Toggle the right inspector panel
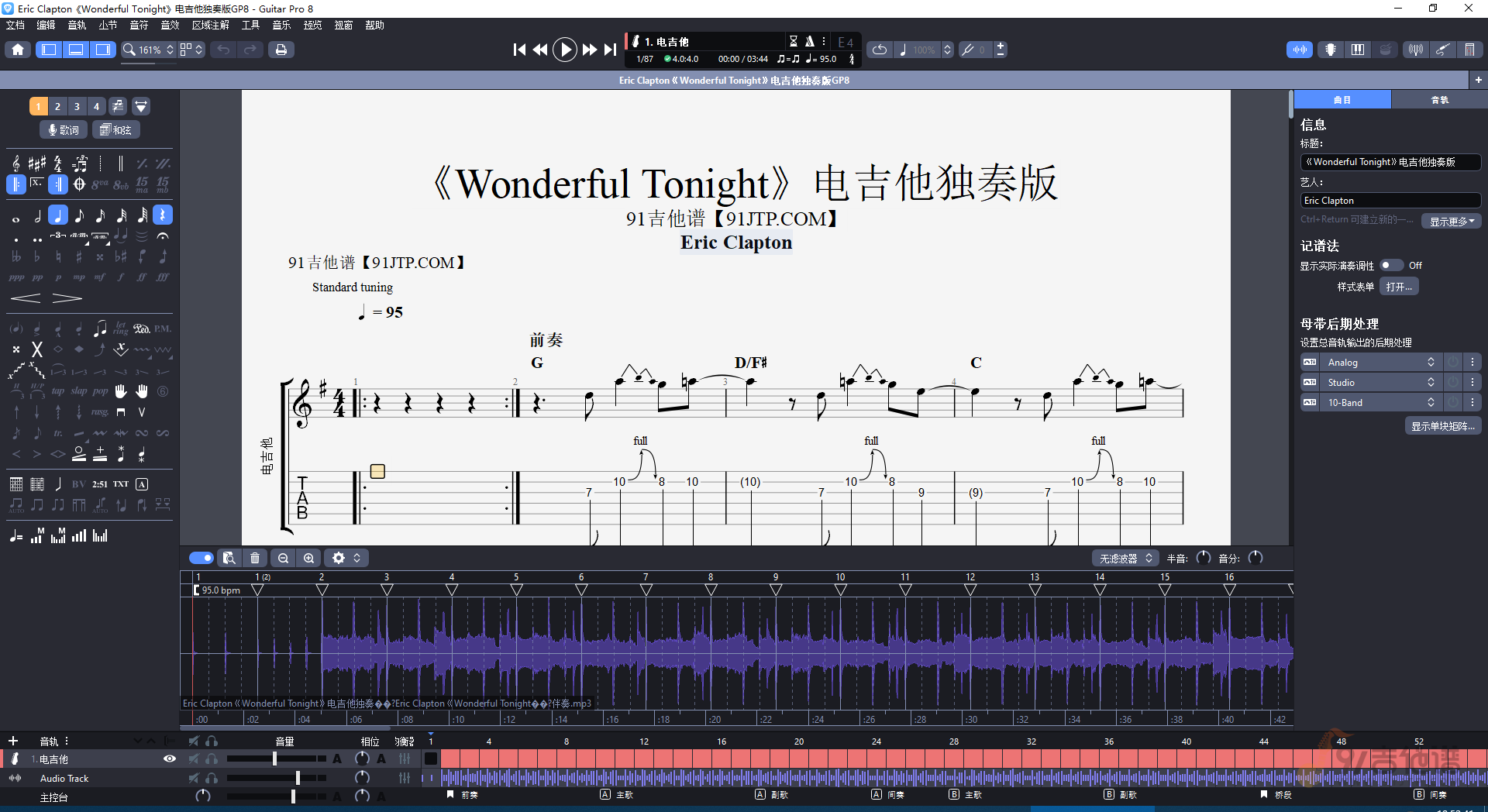This screenshot has width=1488, height=812. click(x=102, y=50)
